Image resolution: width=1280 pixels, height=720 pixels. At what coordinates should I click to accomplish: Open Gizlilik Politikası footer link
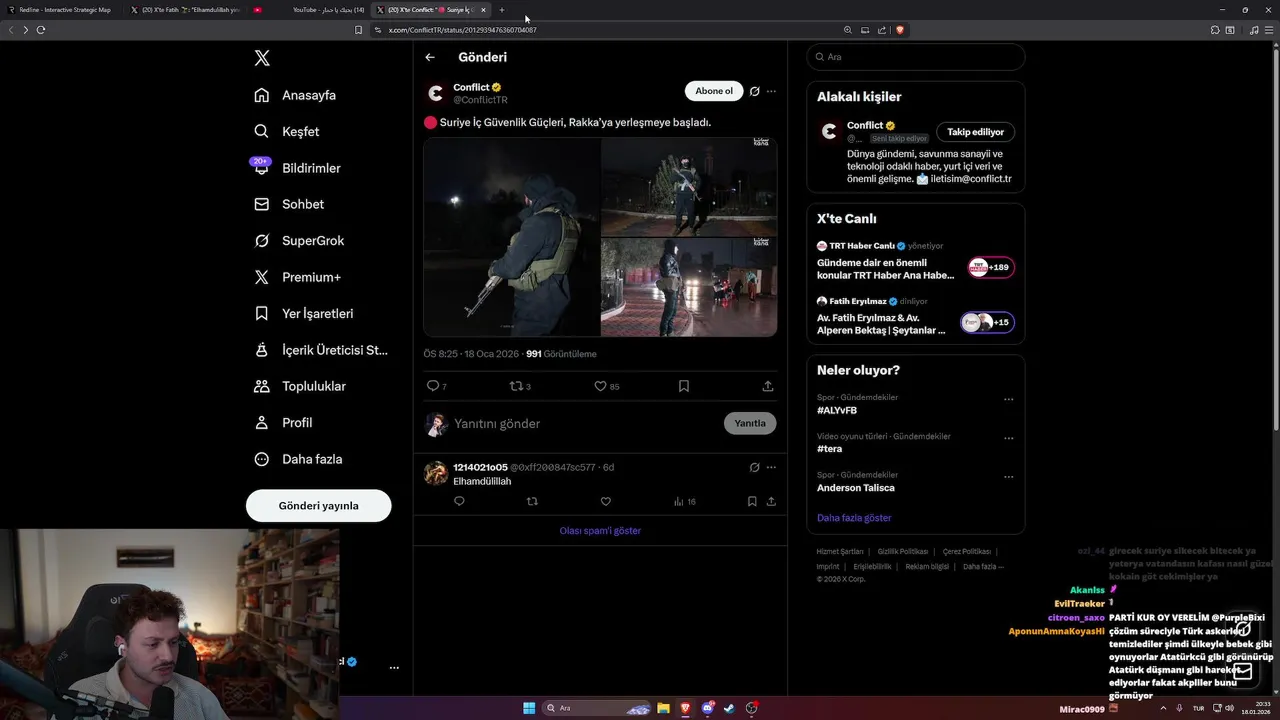pyautogui.click(x=903, y=552)
